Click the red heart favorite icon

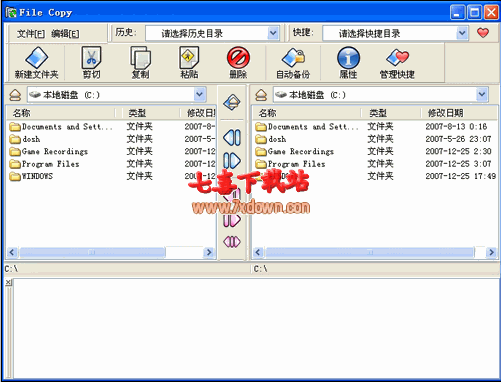pos(483,33)
